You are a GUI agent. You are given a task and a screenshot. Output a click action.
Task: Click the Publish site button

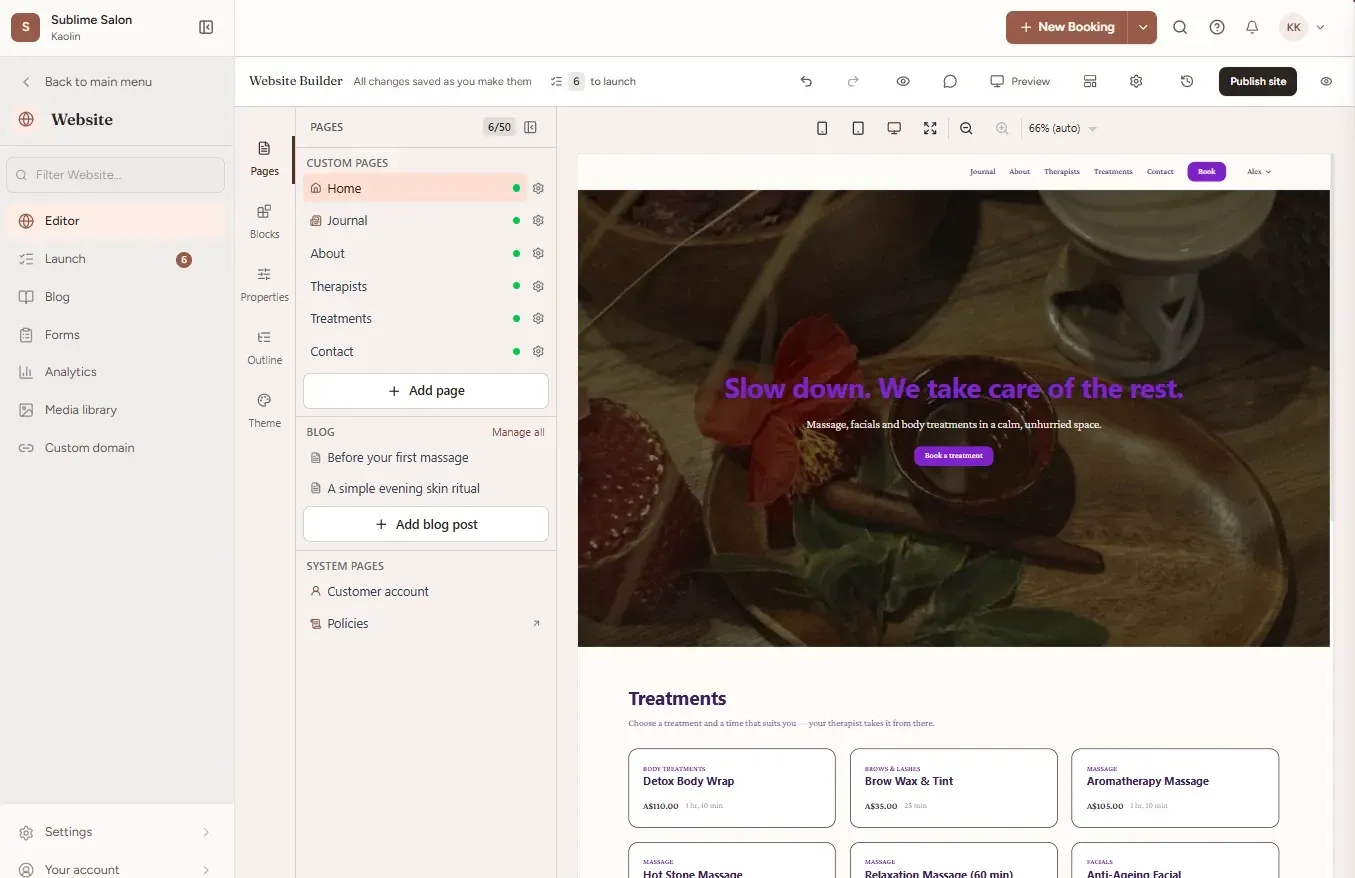[1257, 81]
